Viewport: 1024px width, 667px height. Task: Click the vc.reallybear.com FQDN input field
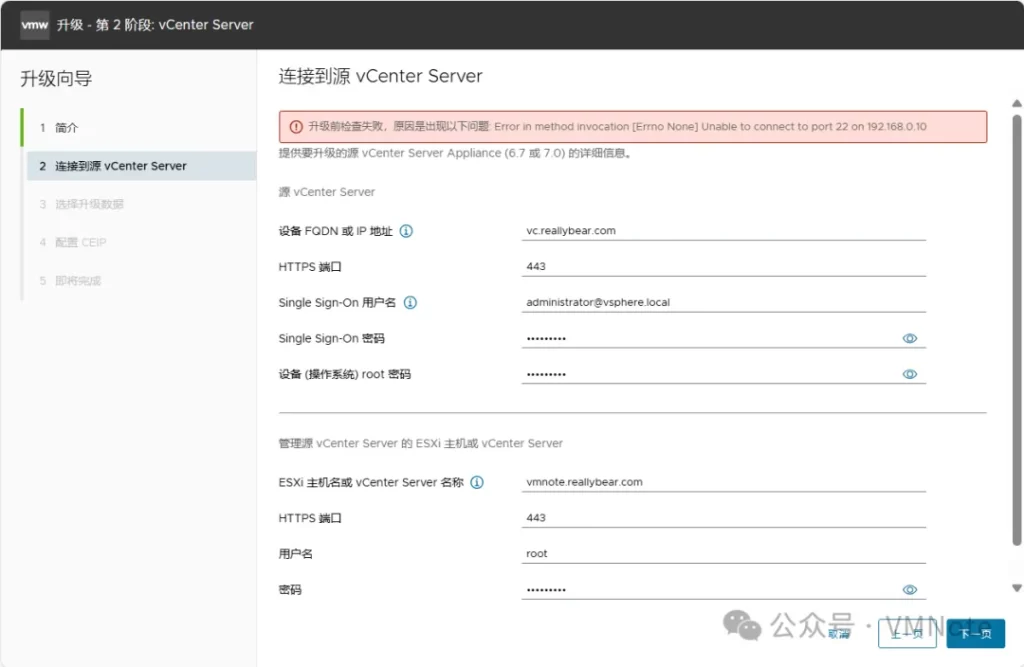(724, 231)
